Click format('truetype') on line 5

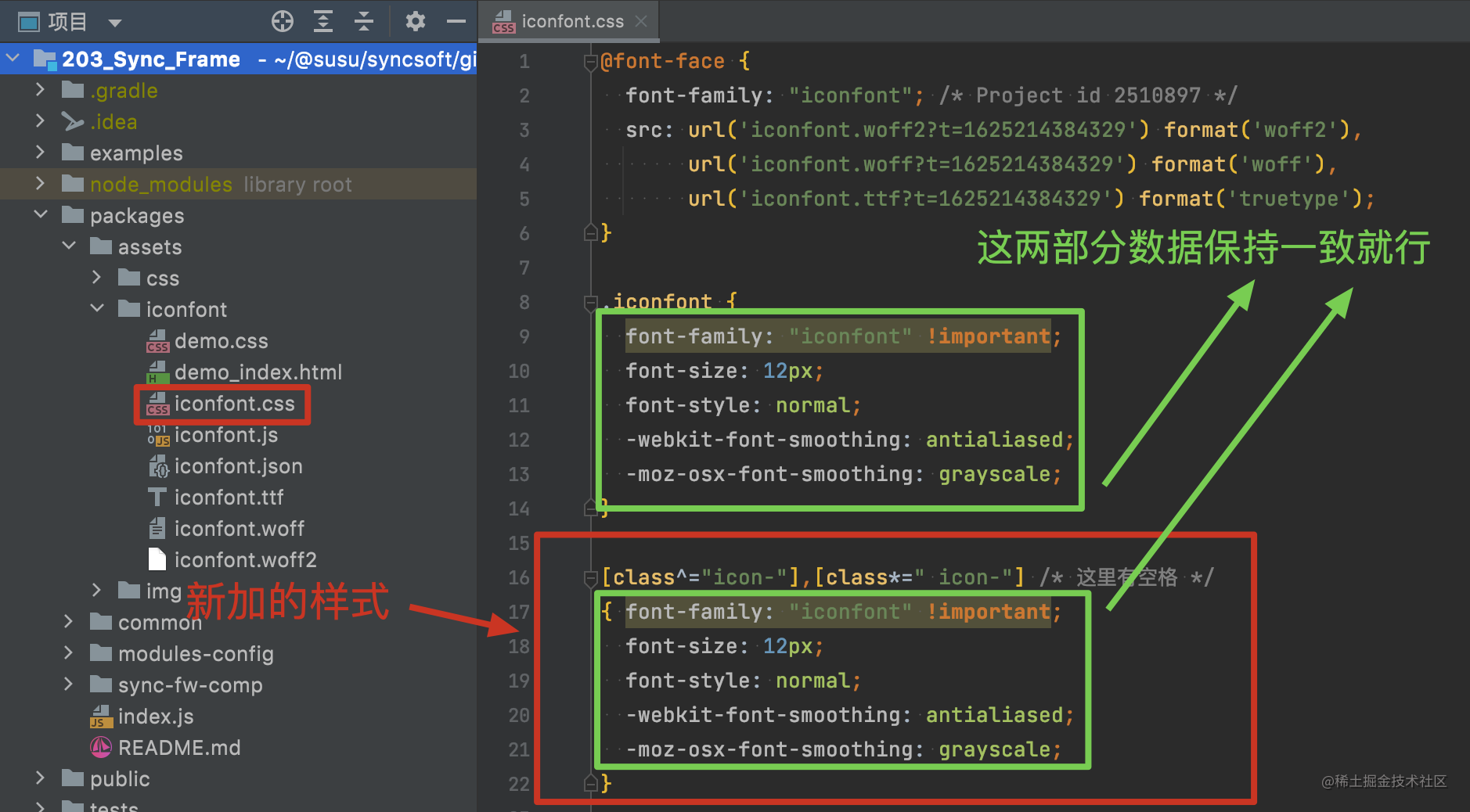1251,199
